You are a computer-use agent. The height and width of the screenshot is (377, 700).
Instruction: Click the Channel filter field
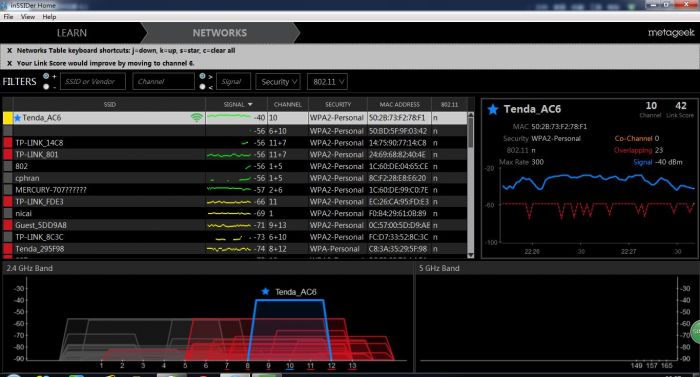(163, 81)
